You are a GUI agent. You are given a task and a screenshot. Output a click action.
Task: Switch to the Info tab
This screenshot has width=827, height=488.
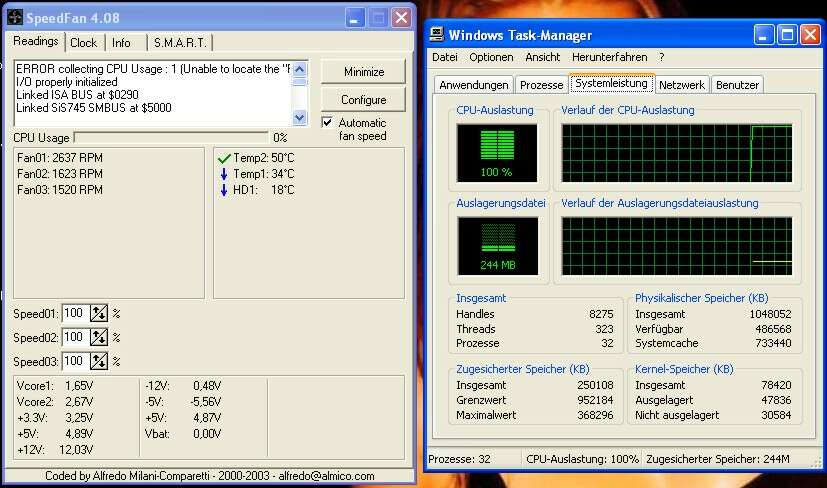[x=121, y=43]
